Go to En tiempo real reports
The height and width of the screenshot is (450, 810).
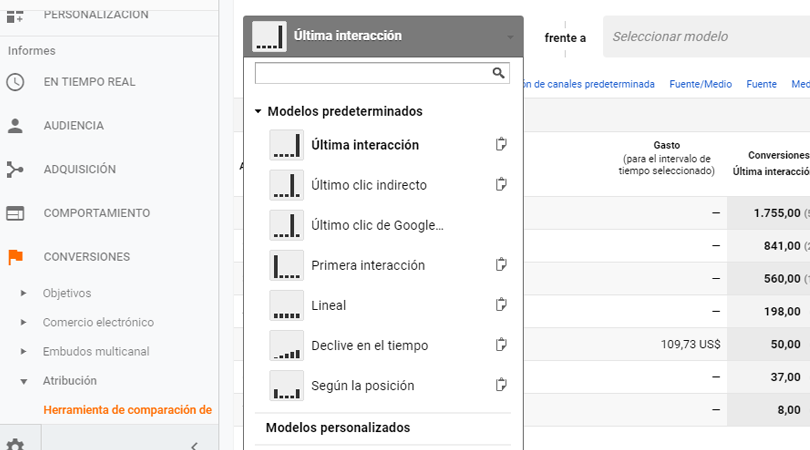89,82
